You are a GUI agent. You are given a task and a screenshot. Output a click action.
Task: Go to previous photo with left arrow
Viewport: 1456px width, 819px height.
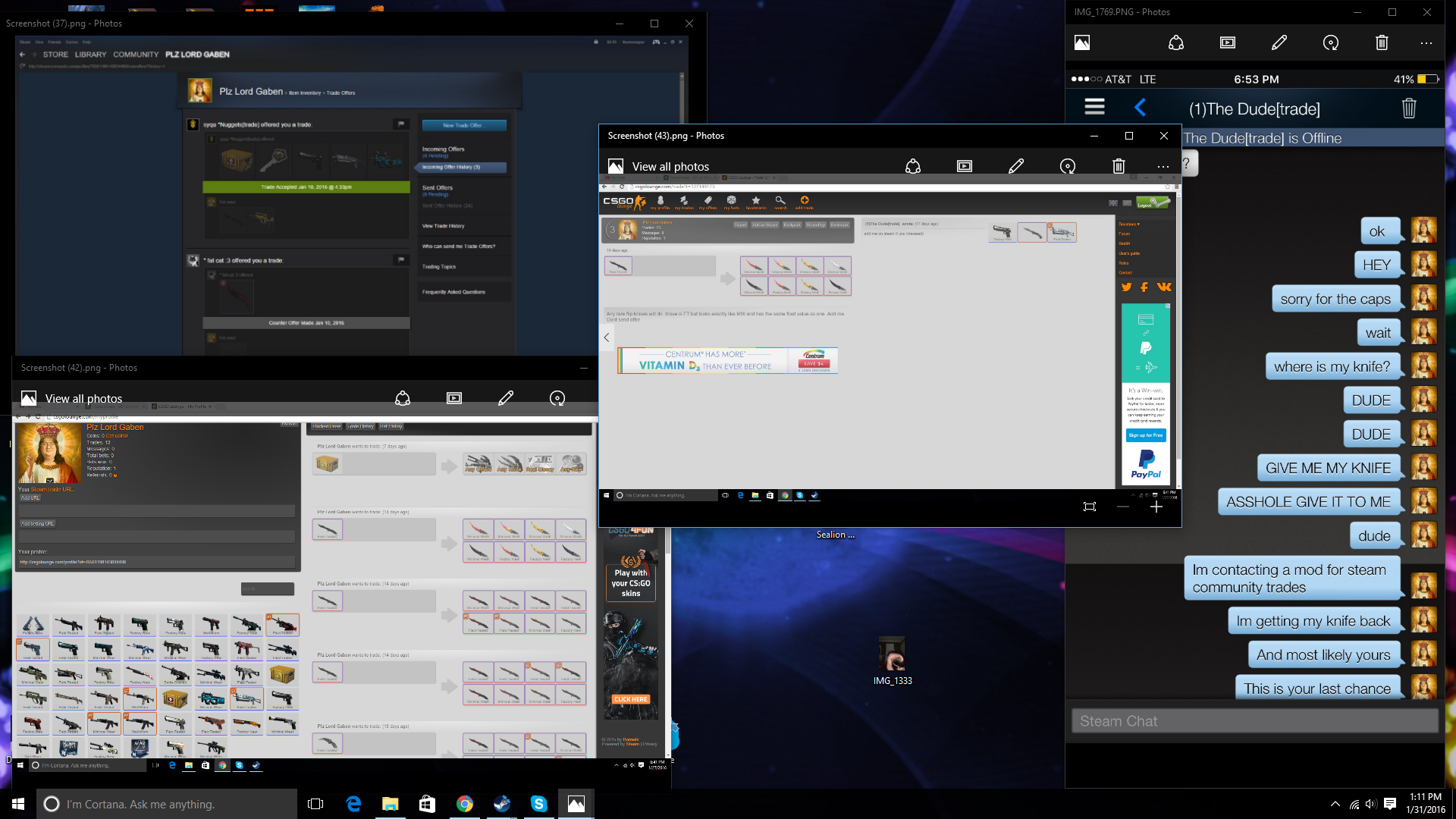click(x=607, y=337)
